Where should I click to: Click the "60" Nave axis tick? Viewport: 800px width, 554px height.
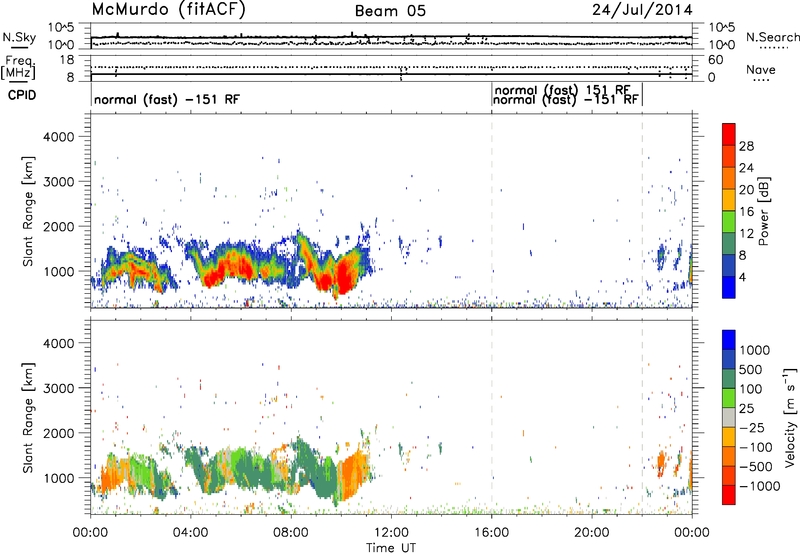pos(716,60)
